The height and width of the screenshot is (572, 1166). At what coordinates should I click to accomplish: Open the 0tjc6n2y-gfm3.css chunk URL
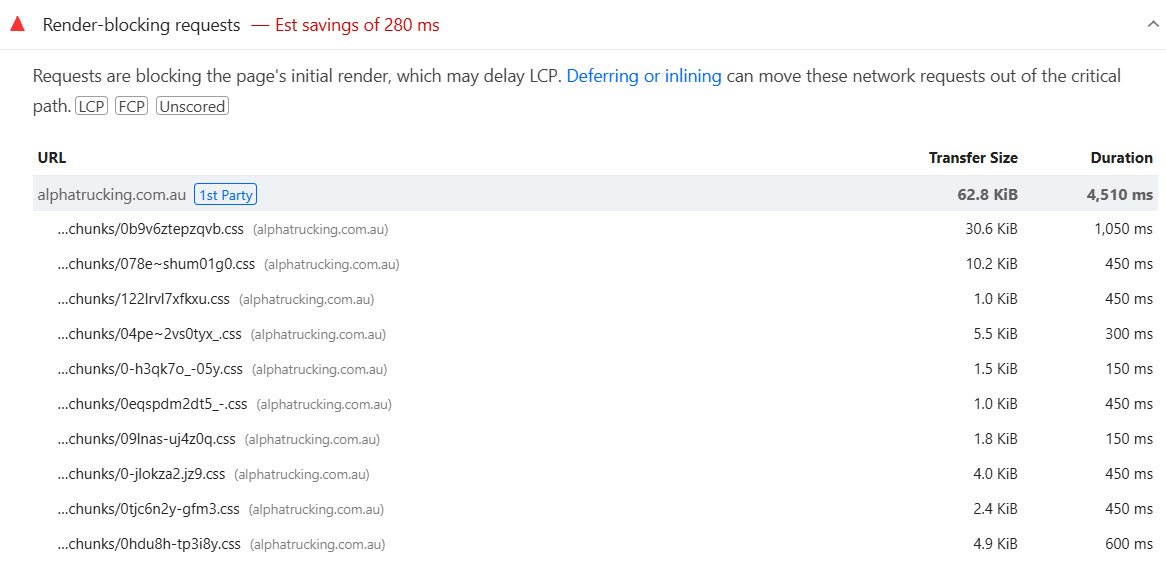coord(148,509)
